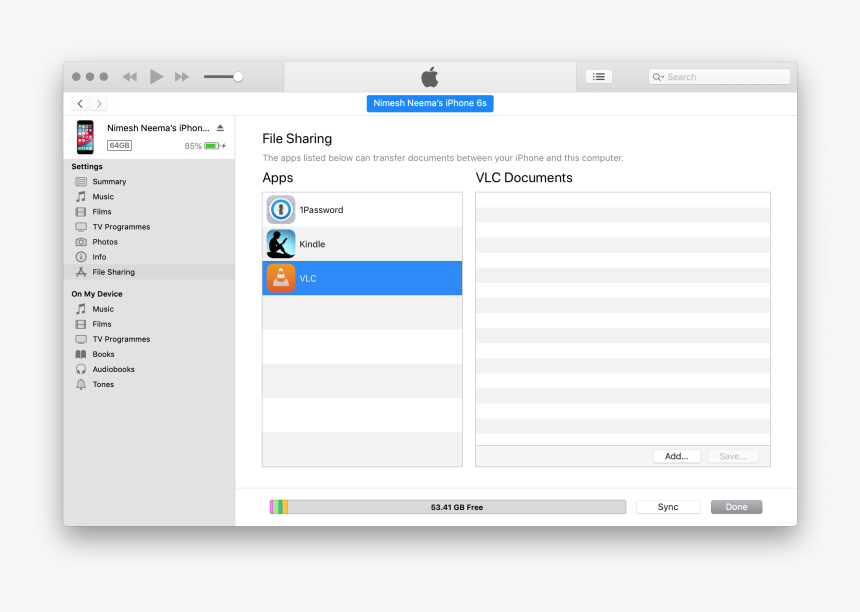860x612 pixels.
Task: Click the 64GB capacity badge
Action: pos(119,145)
